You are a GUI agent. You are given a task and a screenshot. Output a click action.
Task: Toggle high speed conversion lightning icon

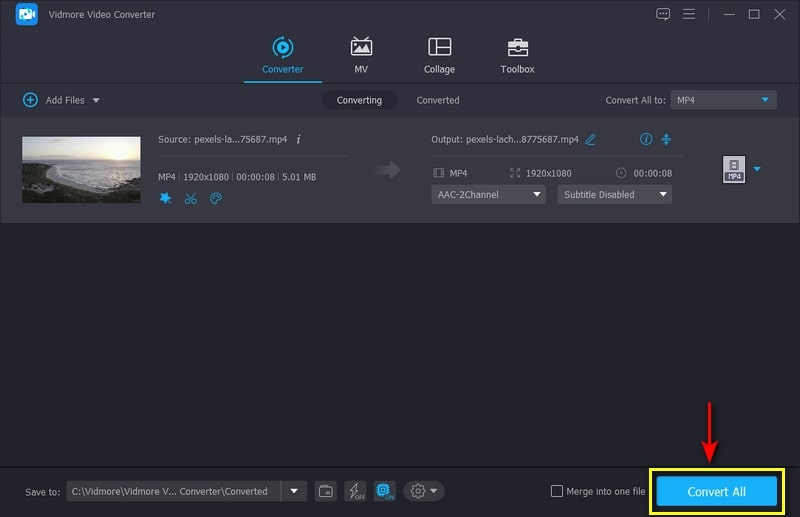pyautogui.click(x=355, y=491)
